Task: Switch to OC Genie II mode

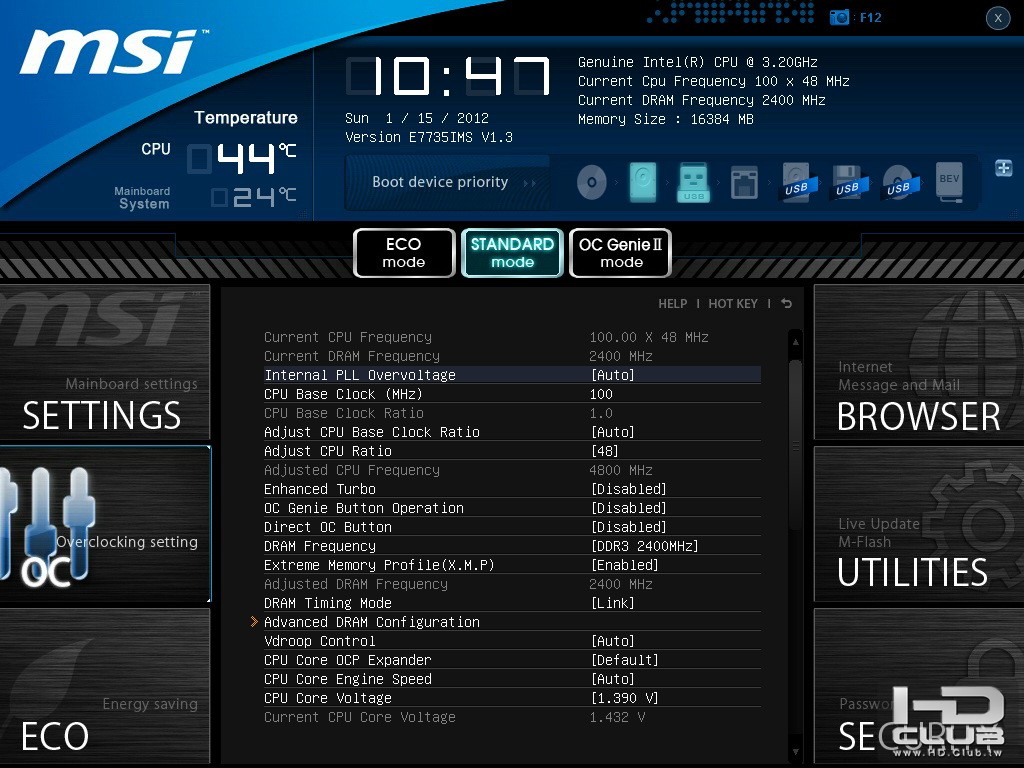Action: [x=620, y=253]
